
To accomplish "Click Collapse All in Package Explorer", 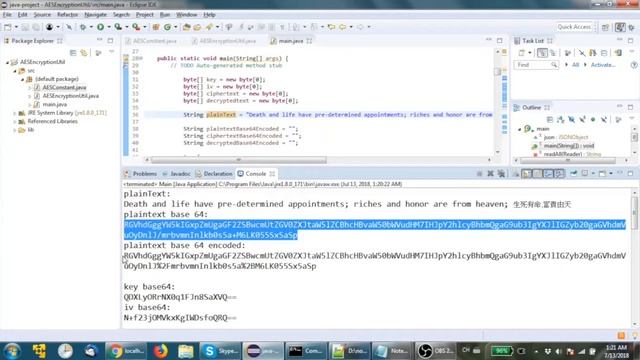I will coord(73,53).
